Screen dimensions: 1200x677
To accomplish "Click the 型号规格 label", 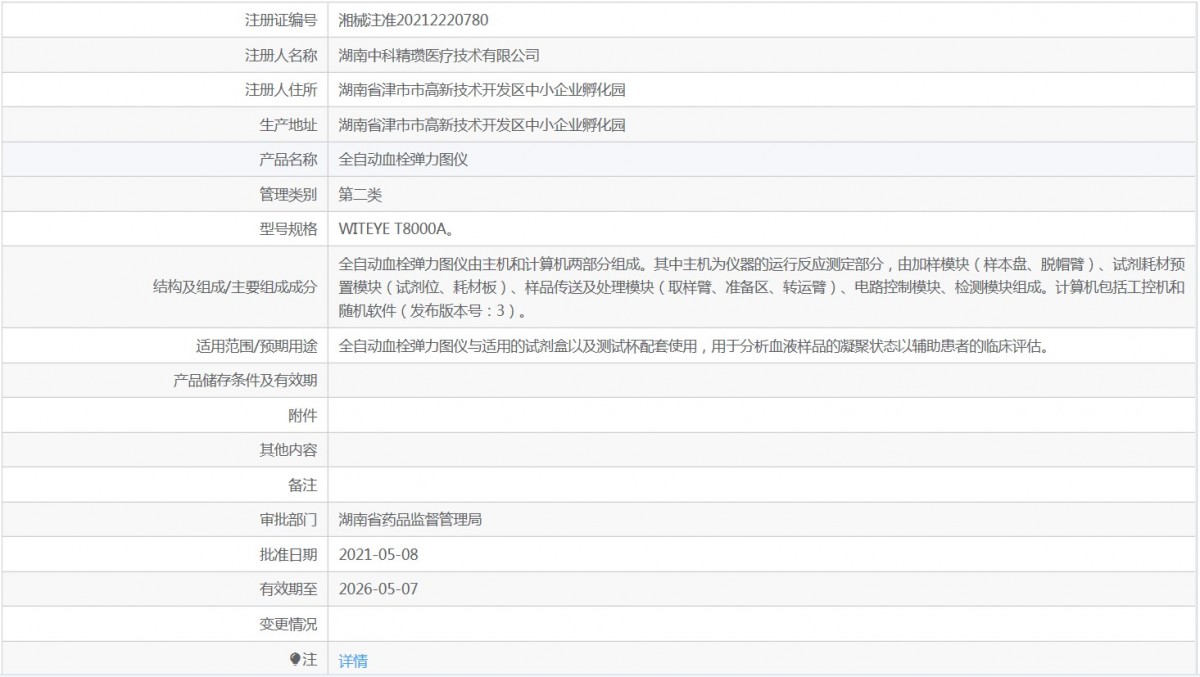I will click(288, 229).
